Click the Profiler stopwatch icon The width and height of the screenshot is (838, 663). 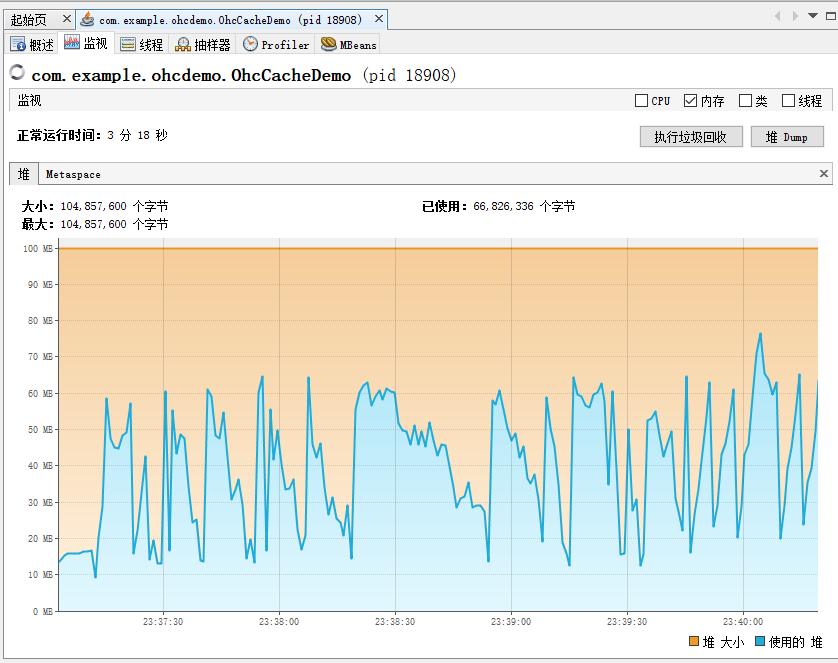click(250, 44)
